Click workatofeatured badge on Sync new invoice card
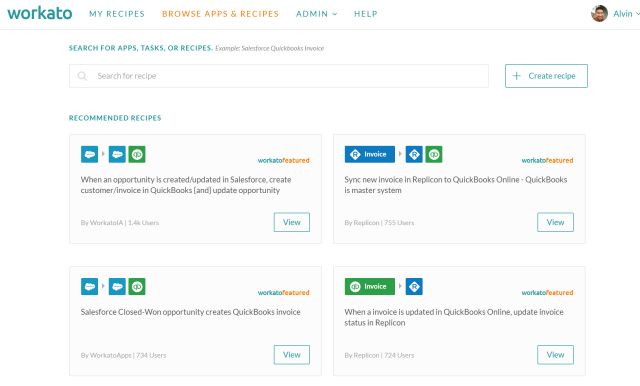The width and height of the screenshot is (640, 386). tap(547, 160)
